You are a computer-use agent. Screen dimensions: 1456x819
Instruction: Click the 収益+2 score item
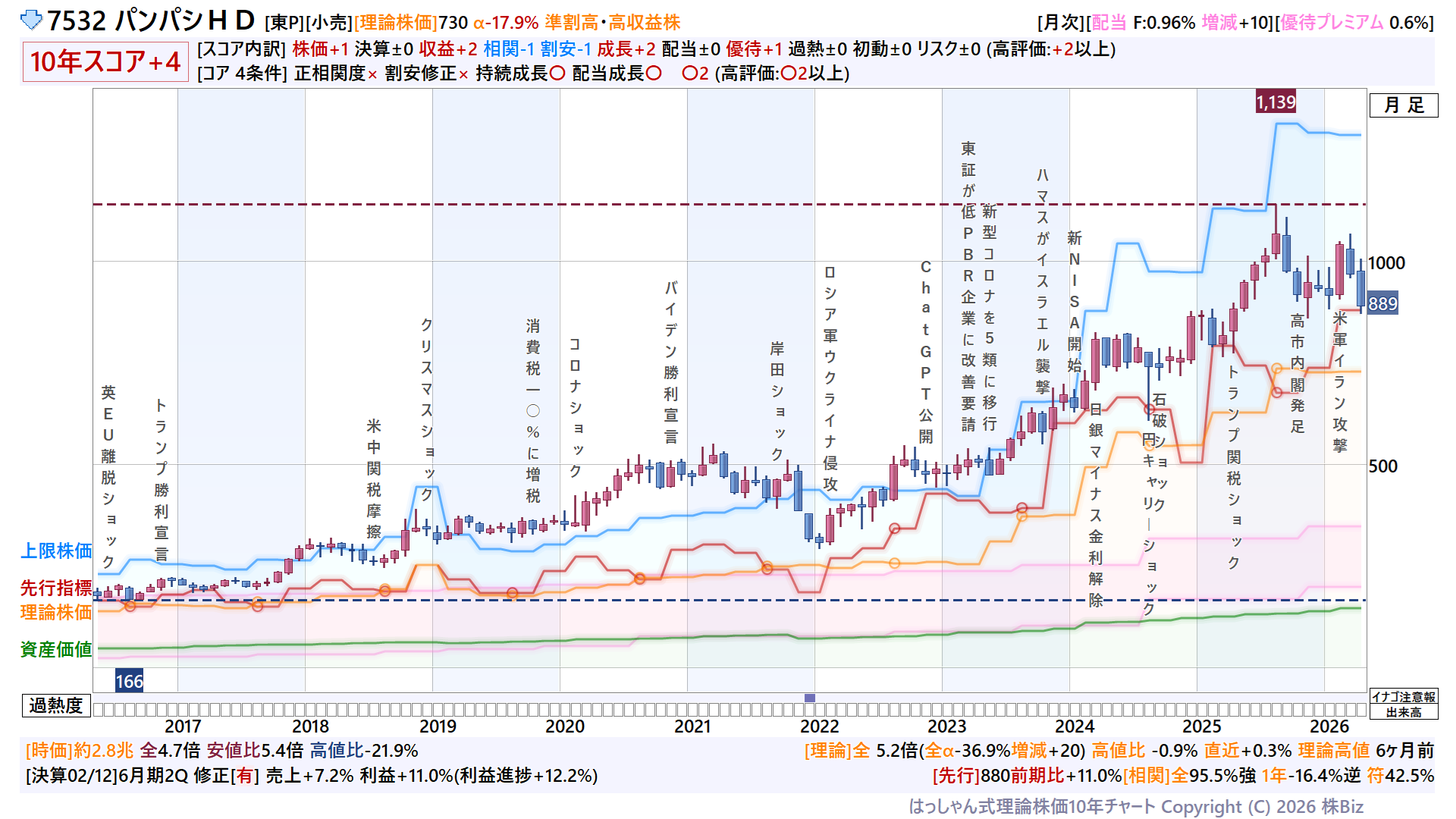(x=448, y=49)
